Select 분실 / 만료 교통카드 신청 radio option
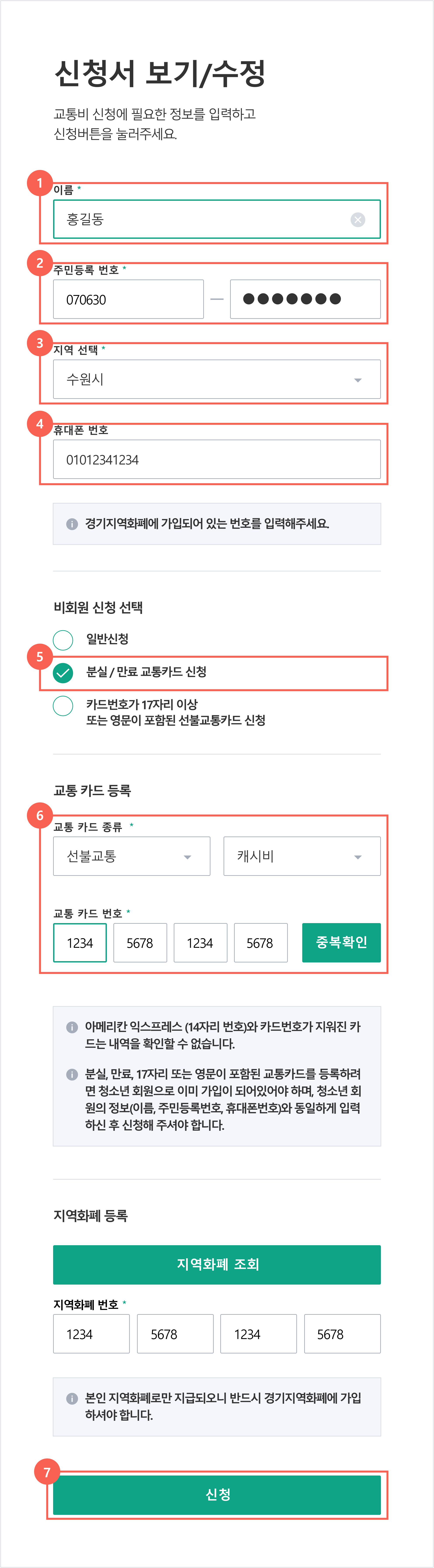This screenshot has width=434, height=1568. 63,673
